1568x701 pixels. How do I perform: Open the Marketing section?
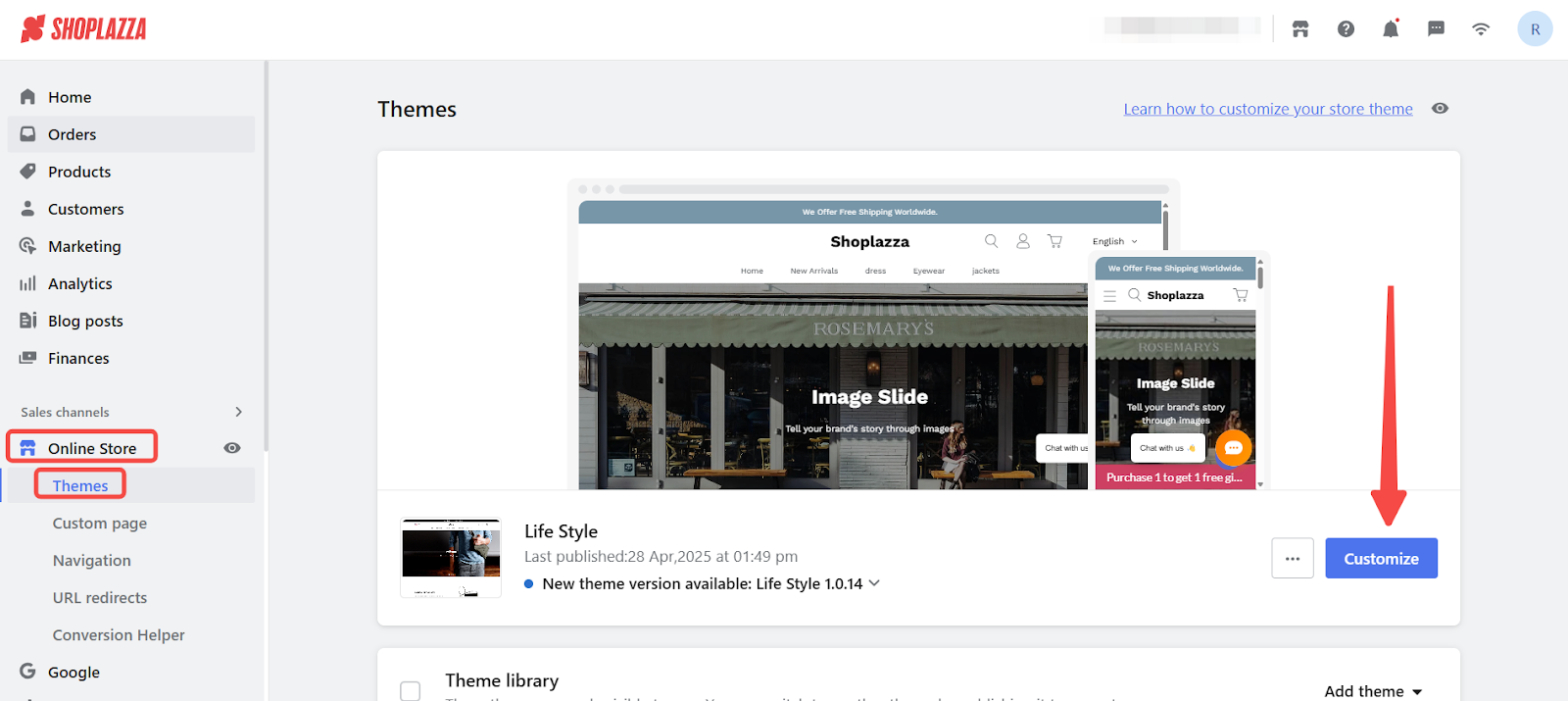click(131, 246)
